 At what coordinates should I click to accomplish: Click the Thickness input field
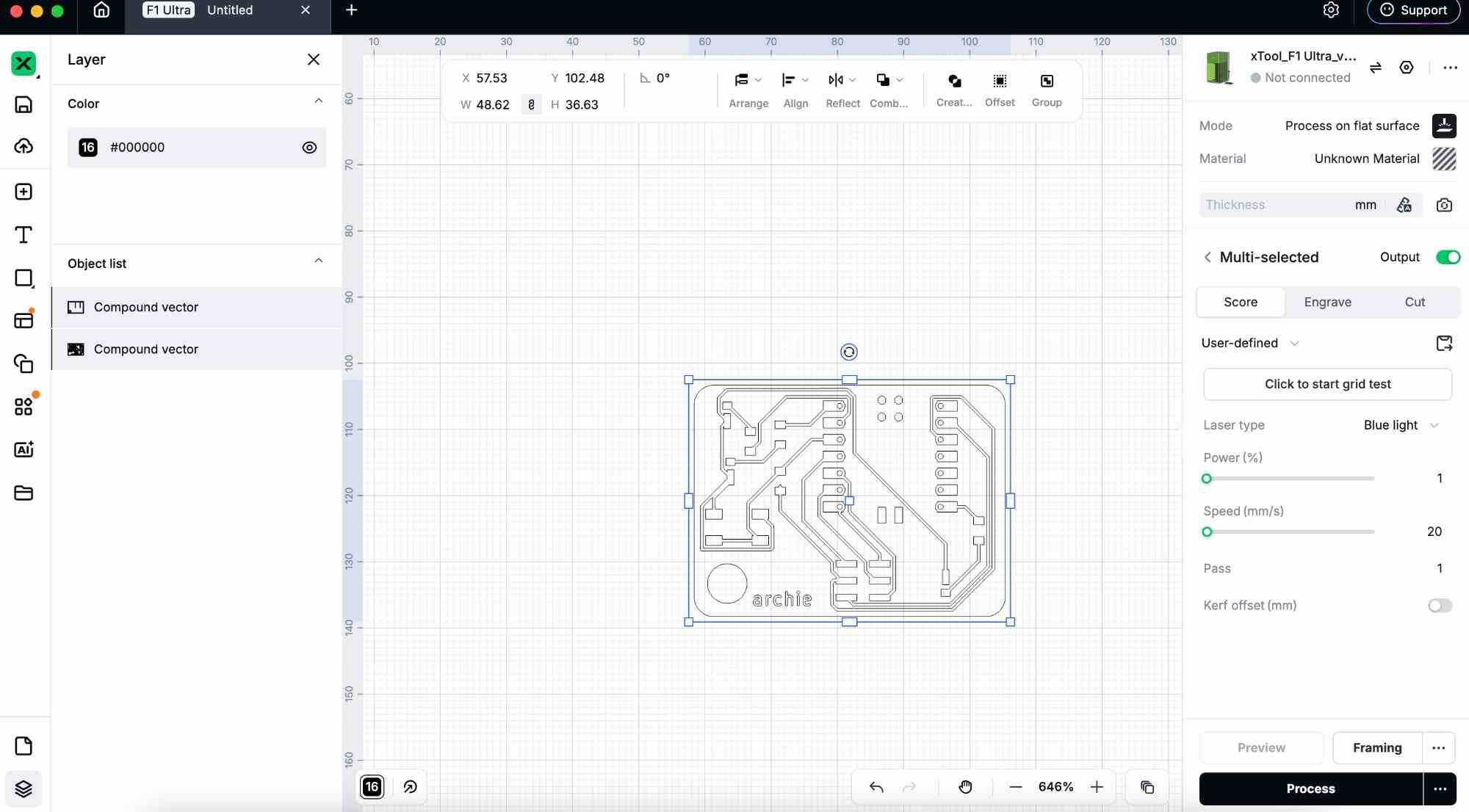[x=1274, y=205]
